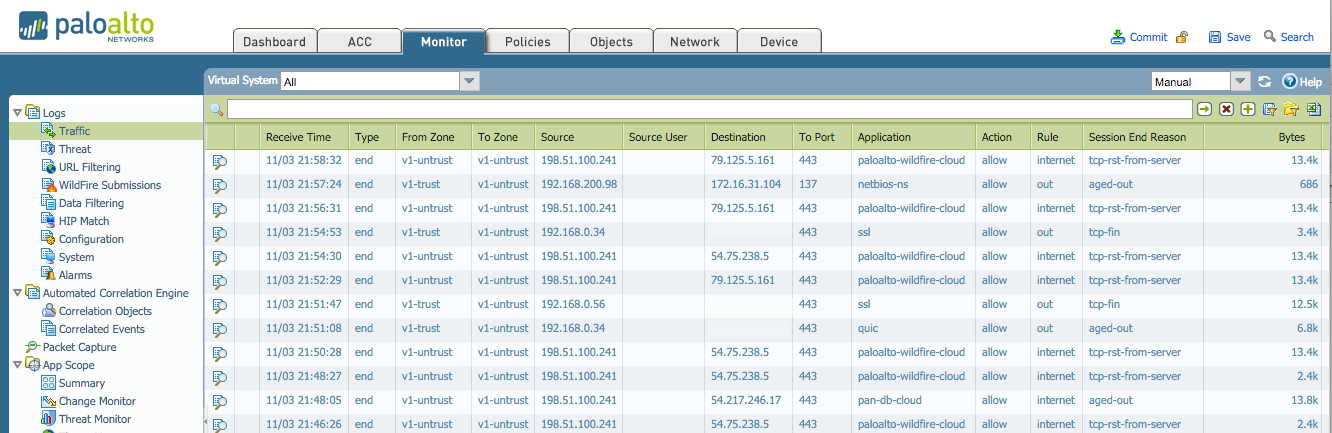Select WildFire Submissions in the sidebar
Screen dimensions: 1332x433
click(x=109, y=185)
